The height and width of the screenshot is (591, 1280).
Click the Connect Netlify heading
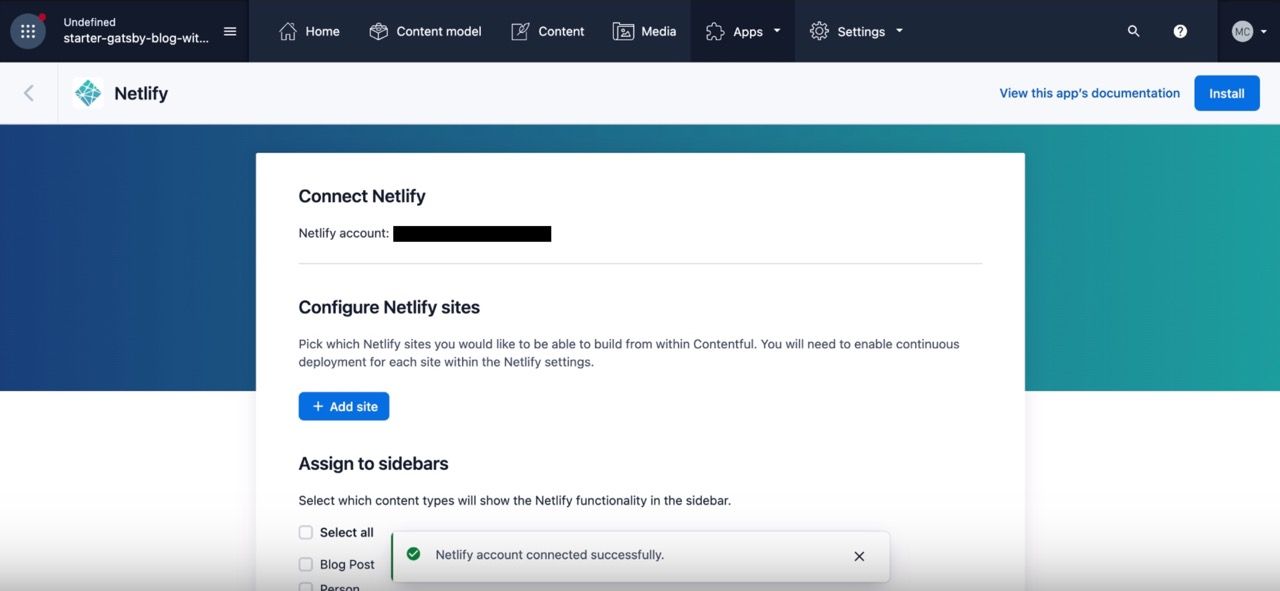click(x=362, y=196)
